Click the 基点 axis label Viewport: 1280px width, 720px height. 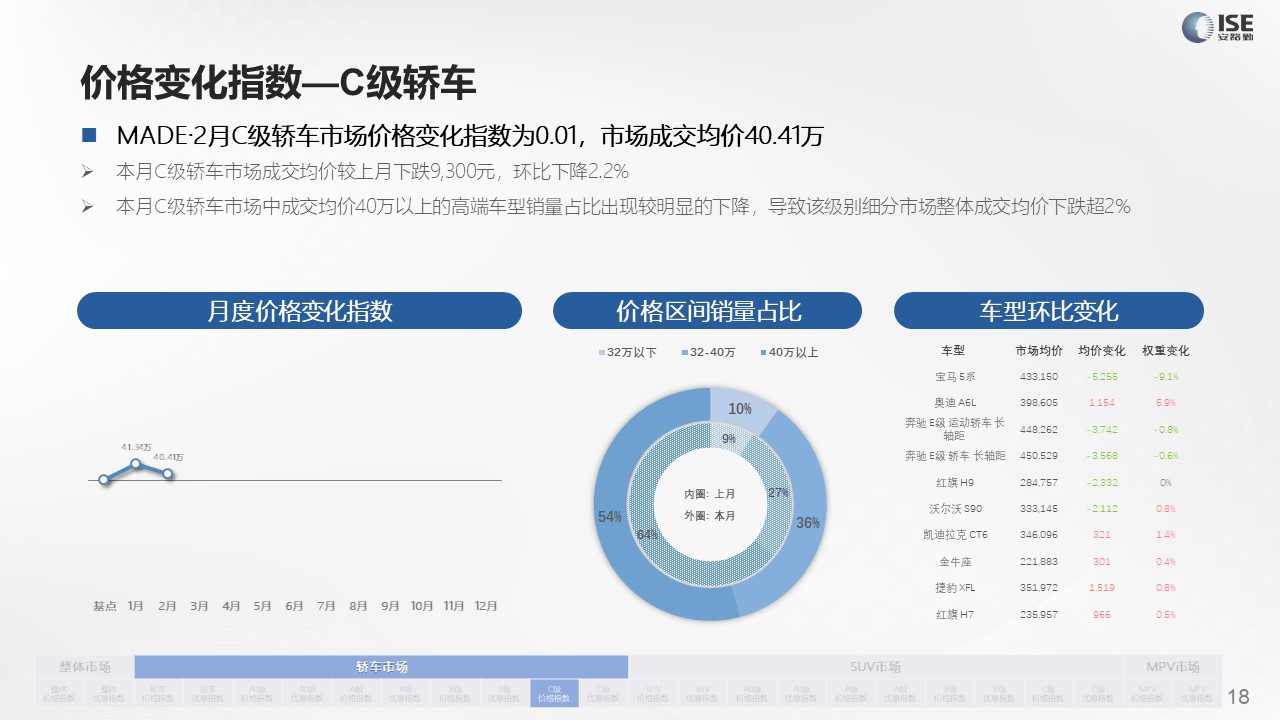(105, 606)
